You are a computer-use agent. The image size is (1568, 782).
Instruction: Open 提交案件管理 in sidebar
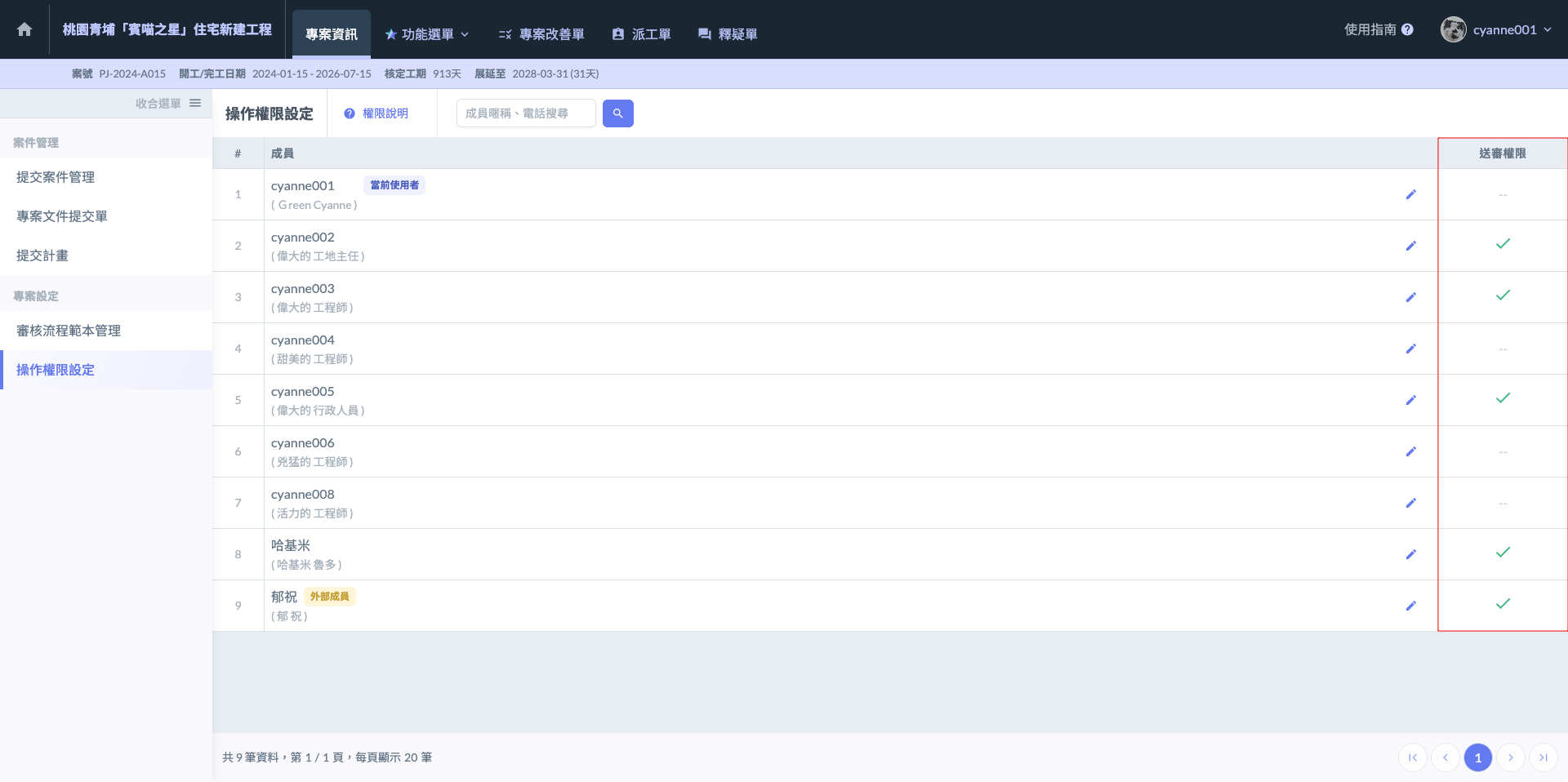106,177
